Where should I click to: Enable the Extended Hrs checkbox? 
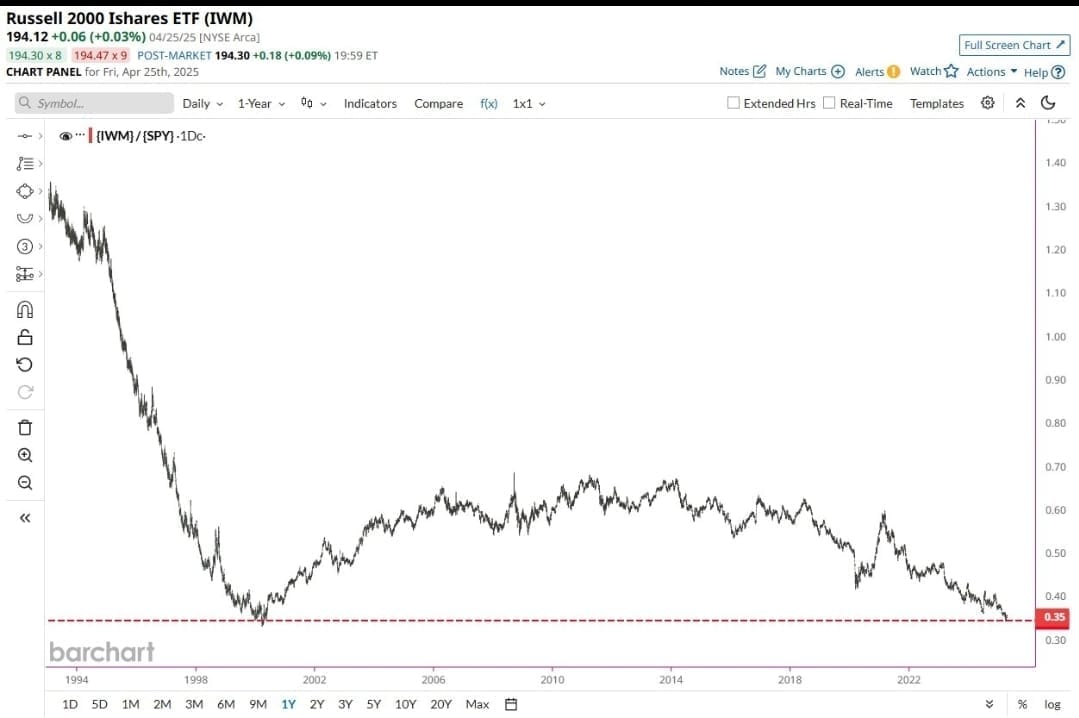click(733, 103)
